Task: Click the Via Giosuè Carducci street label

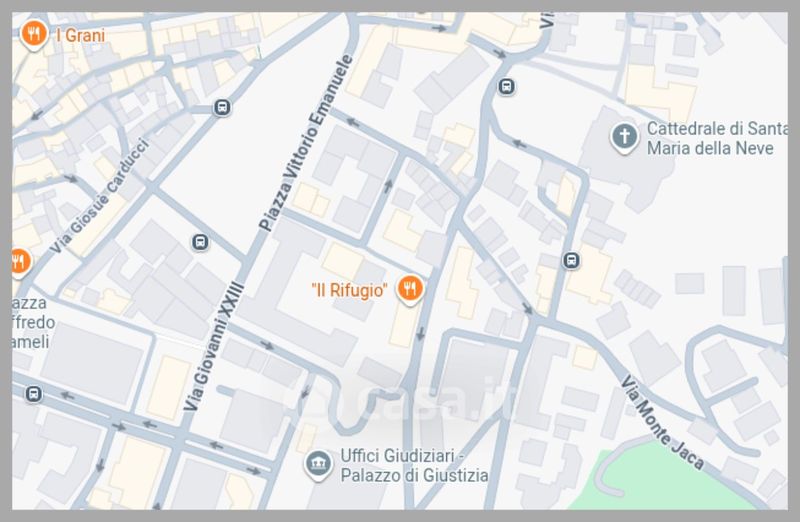Action: pos(100,196)
